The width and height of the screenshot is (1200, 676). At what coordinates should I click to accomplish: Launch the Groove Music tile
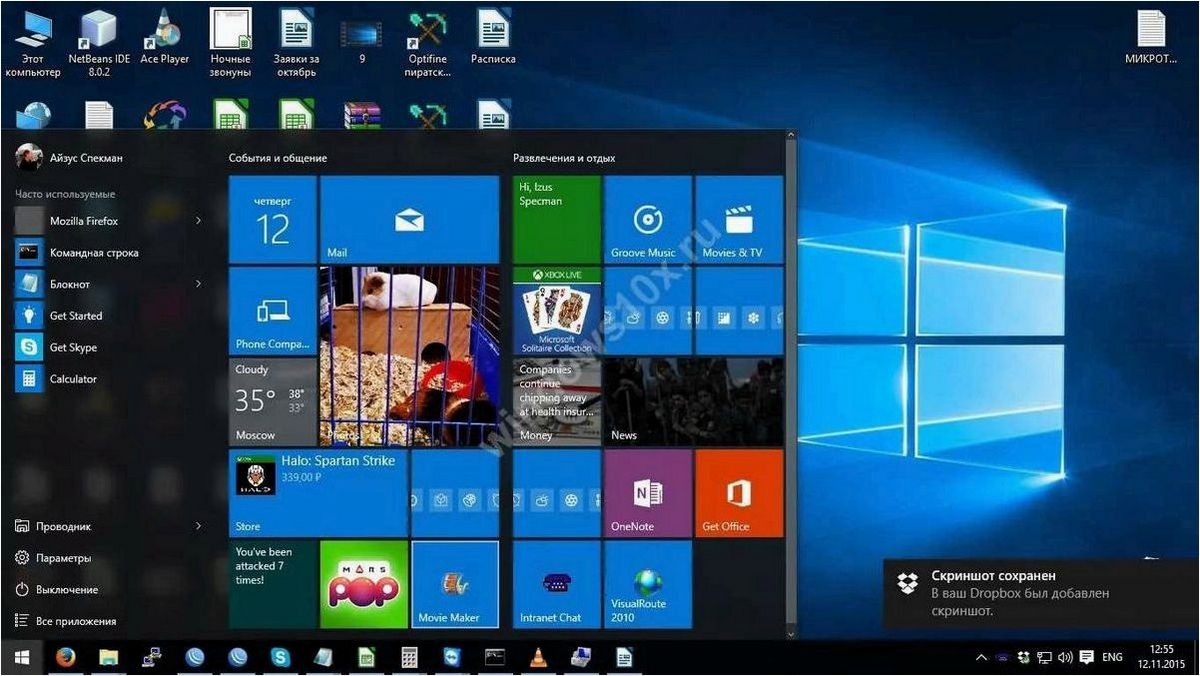coord(647,219)
